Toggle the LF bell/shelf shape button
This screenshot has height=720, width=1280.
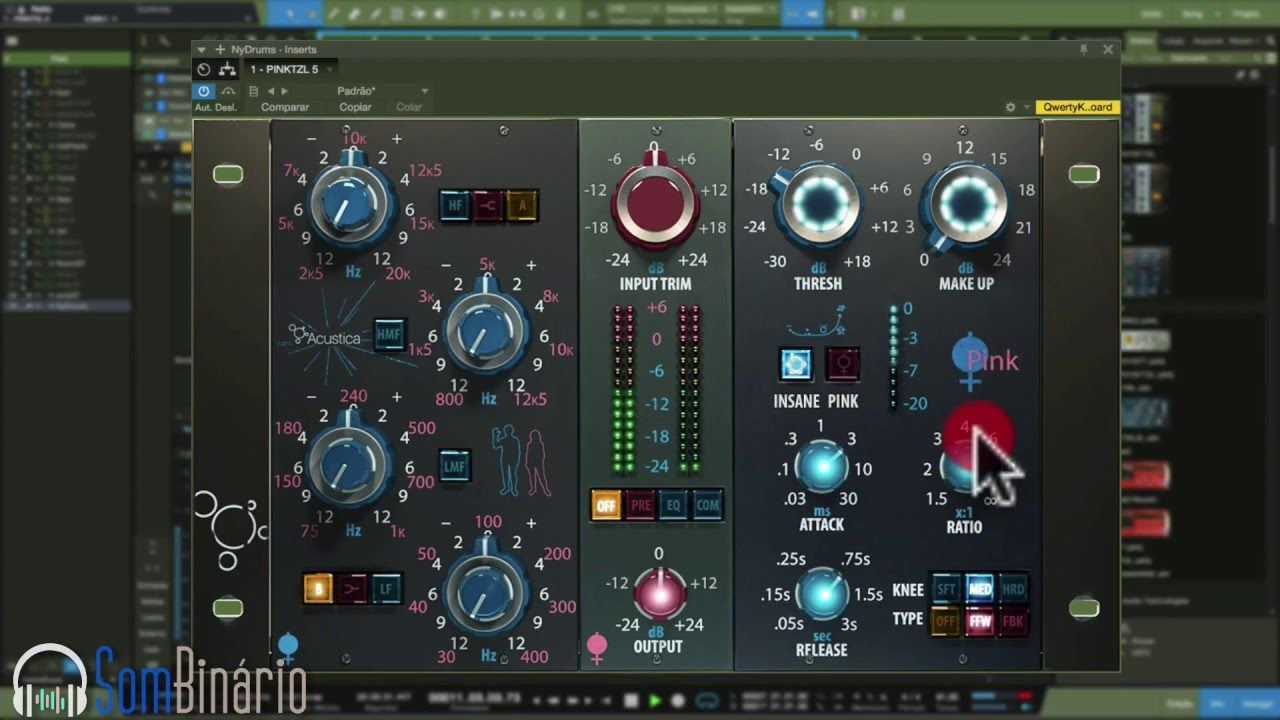click(x=353, y=588)
